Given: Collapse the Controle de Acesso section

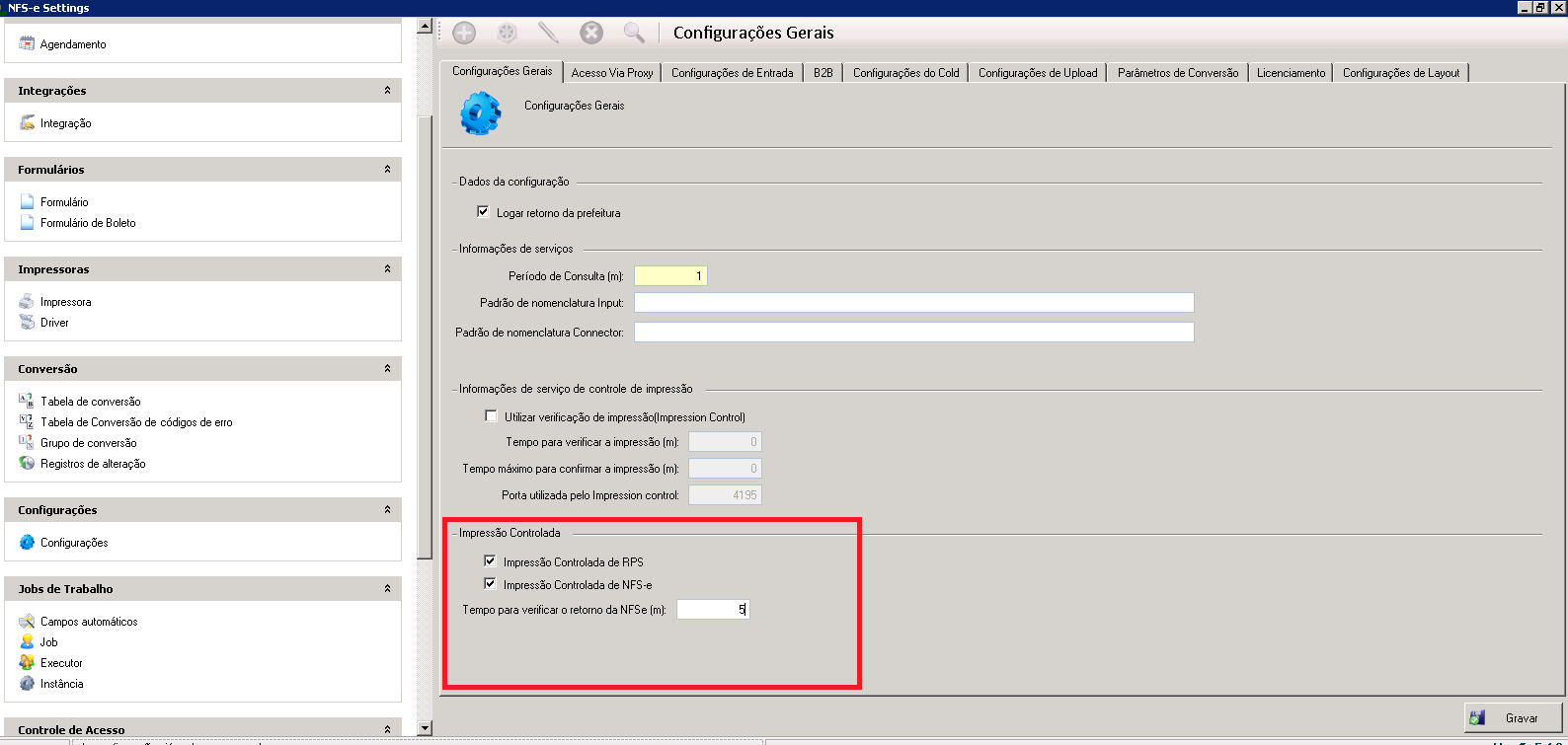Looking at the screenshot, I should 387,729.
